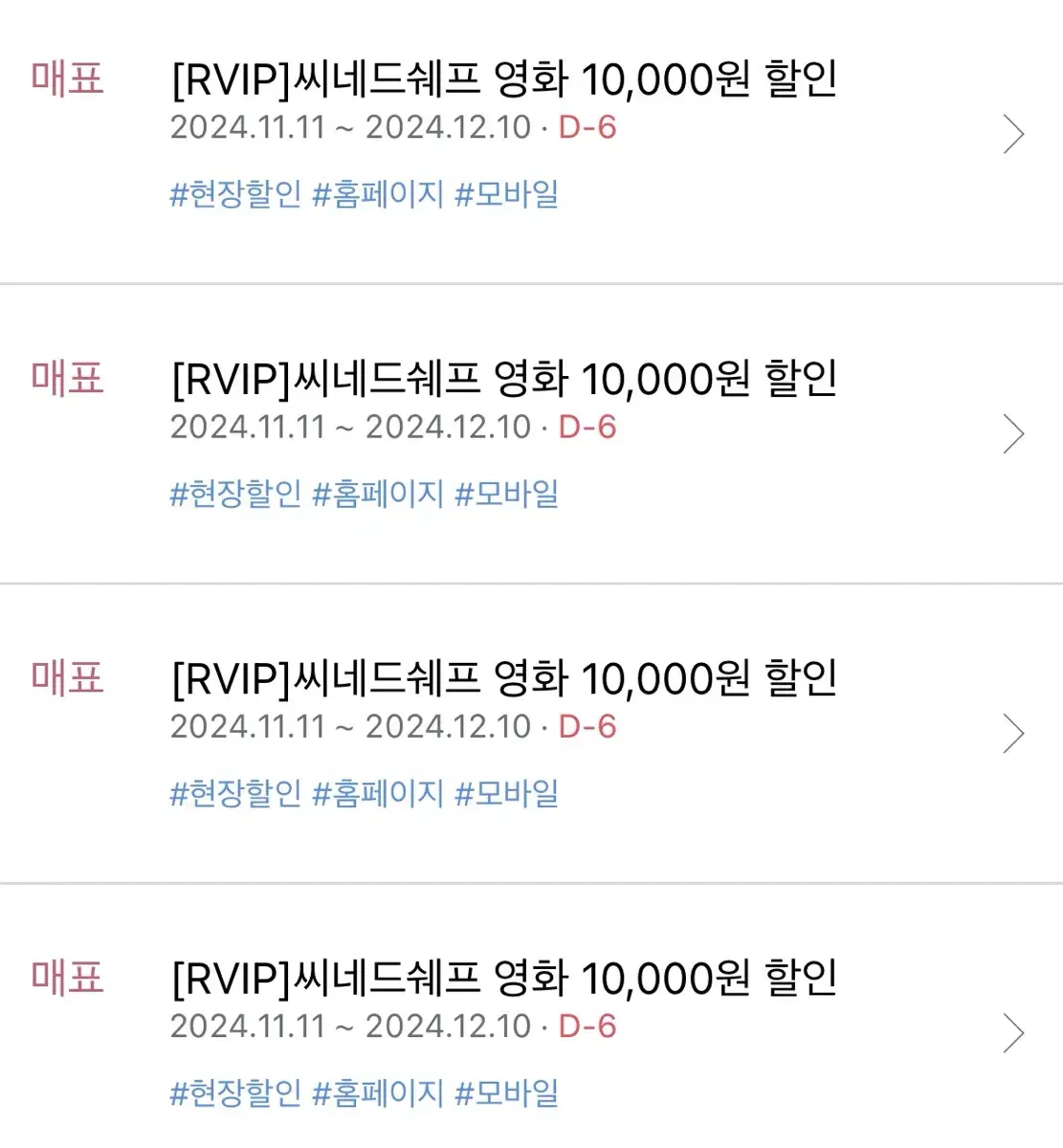The image size is (1063, 1148).
Task: Click the #홈페이지 tag in the first coupon
Action: point(378,194)
